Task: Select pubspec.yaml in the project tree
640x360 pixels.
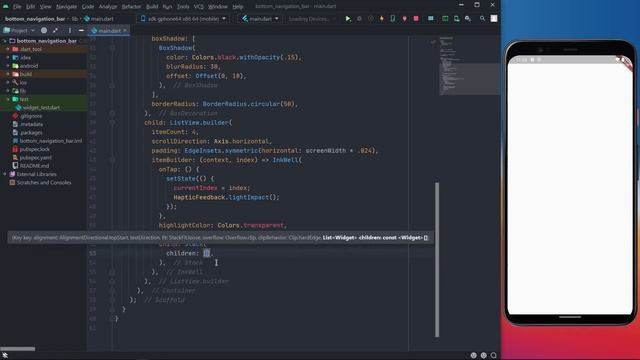Action: tap(36, 158)
